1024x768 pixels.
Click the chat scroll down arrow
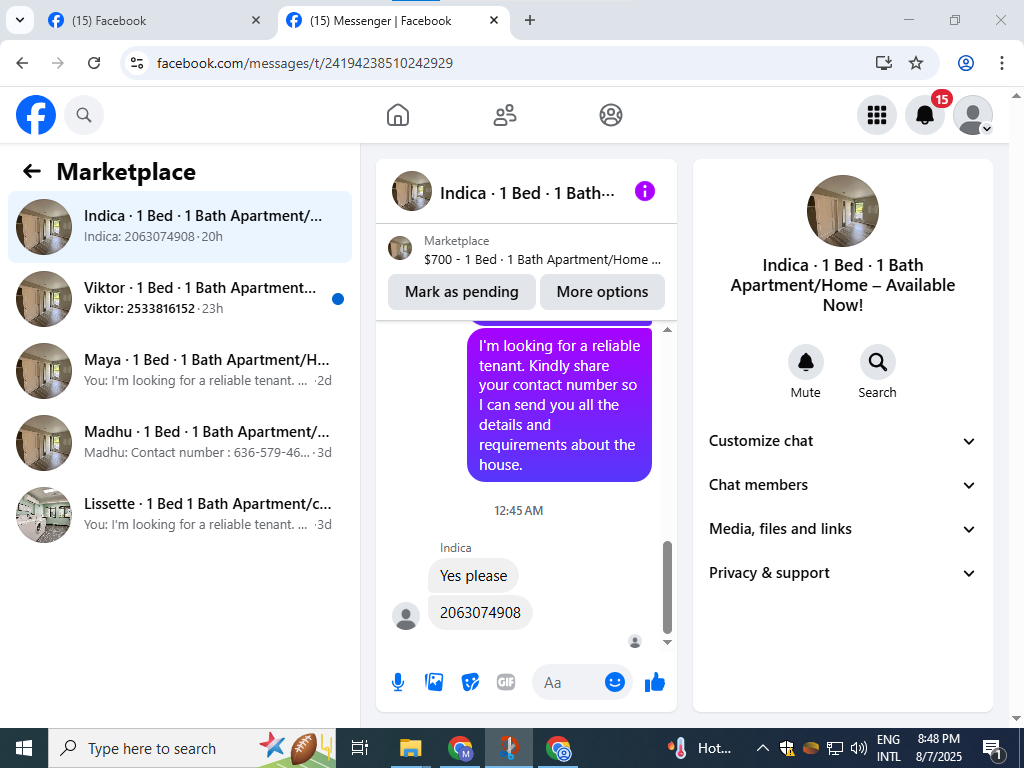667,642
